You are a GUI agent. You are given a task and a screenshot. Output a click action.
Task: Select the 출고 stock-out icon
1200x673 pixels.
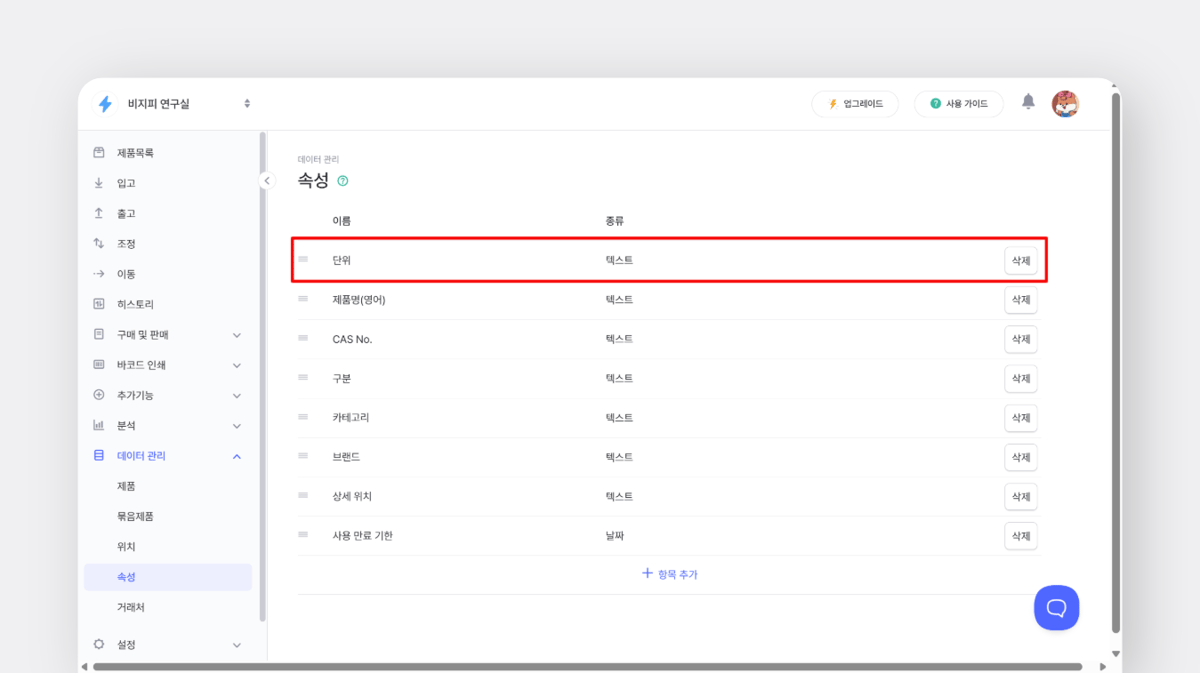[99, 212]
